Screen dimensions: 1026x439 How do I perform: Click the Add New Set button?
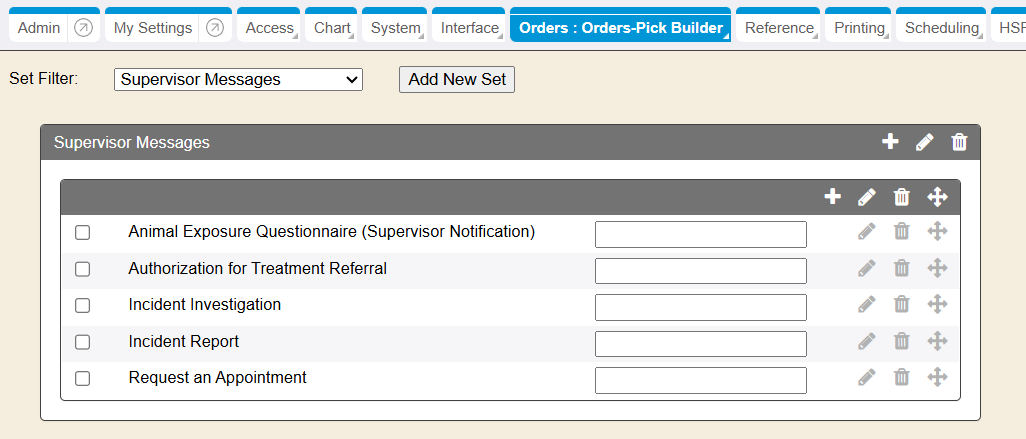[457, 79]
